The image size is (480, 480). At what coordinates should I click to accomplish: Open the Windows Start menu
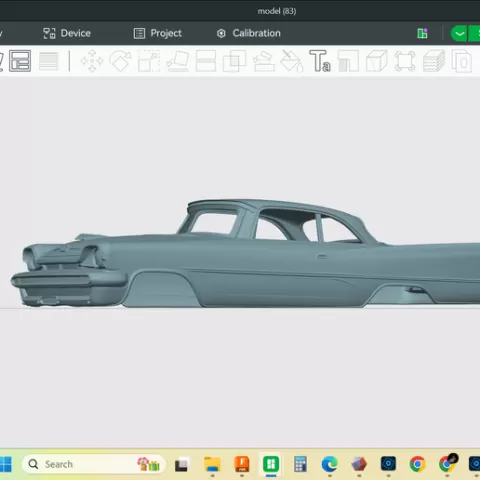coord(5,464)
